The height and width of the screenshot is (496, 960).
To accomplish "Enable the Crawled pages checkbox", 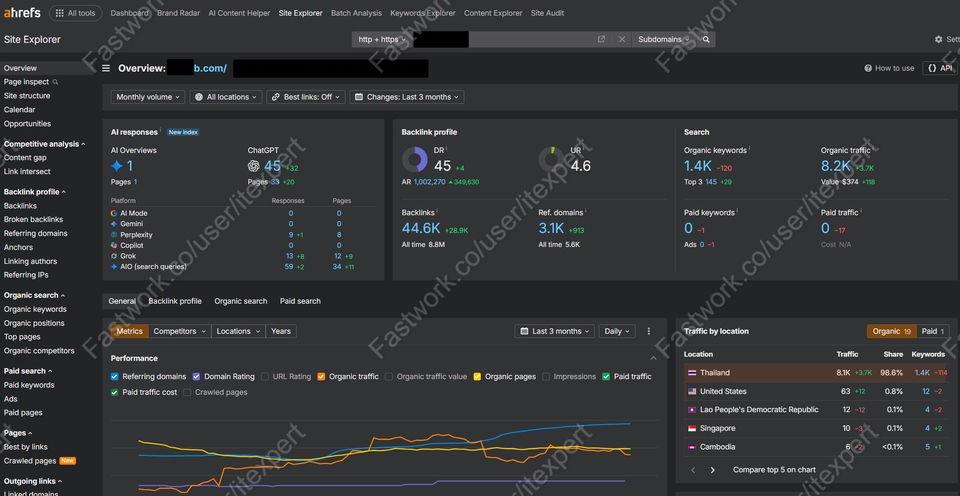I will pyautogui.click(x=187, y=393).
